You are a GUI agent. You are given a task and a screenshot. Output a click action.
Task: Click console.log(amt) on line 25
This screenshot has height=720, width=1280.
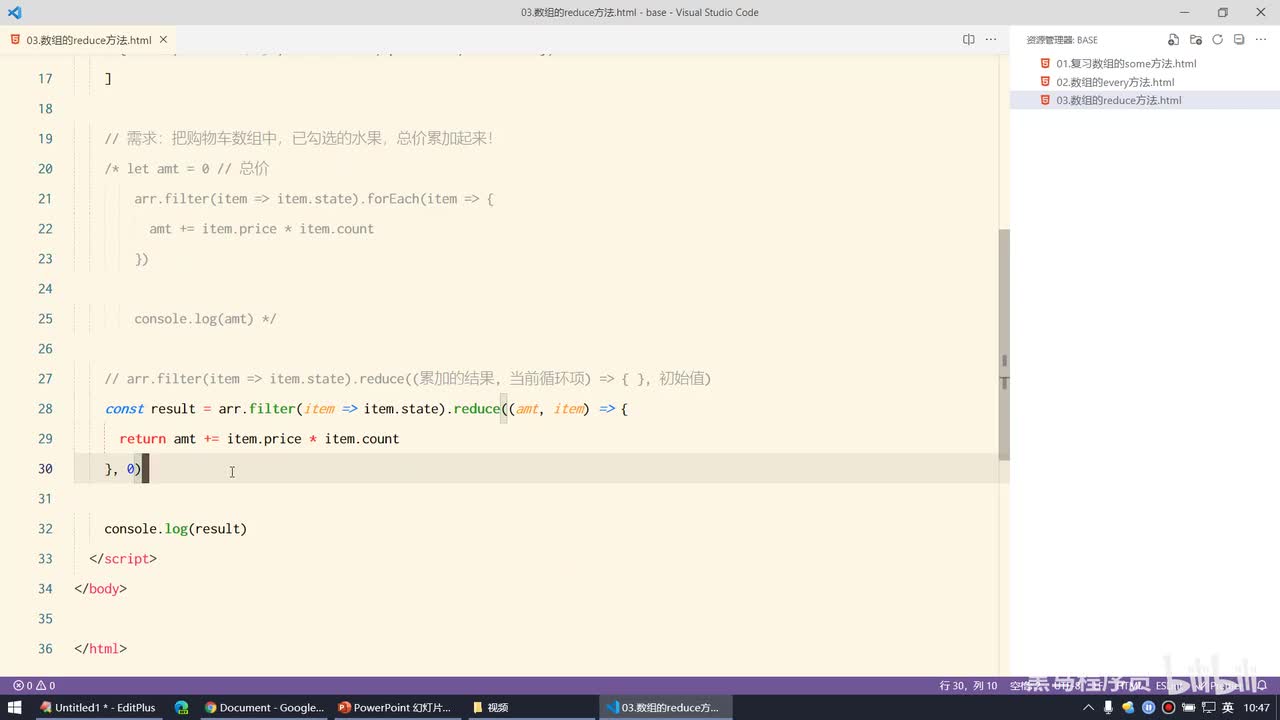pos(194,319)
